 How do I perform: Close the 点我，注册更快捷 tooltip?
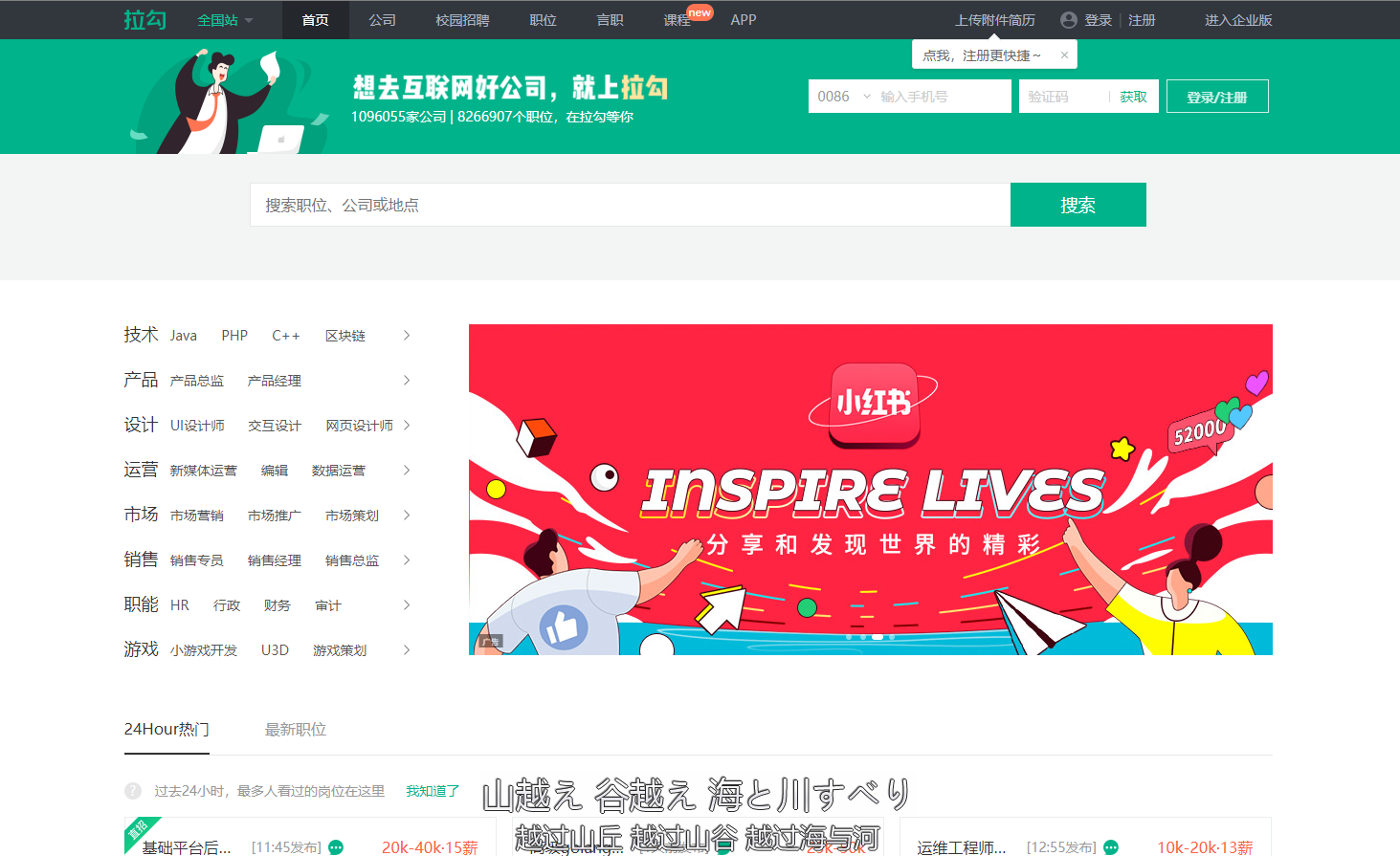(x=1064, y=55)
